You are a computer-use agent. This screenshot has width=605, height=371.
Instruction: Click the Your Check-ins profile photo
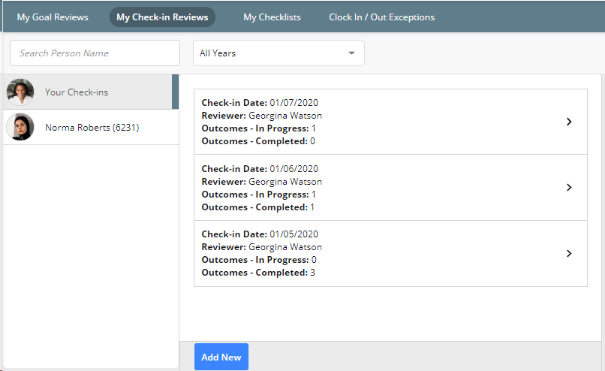coord(20,92)
